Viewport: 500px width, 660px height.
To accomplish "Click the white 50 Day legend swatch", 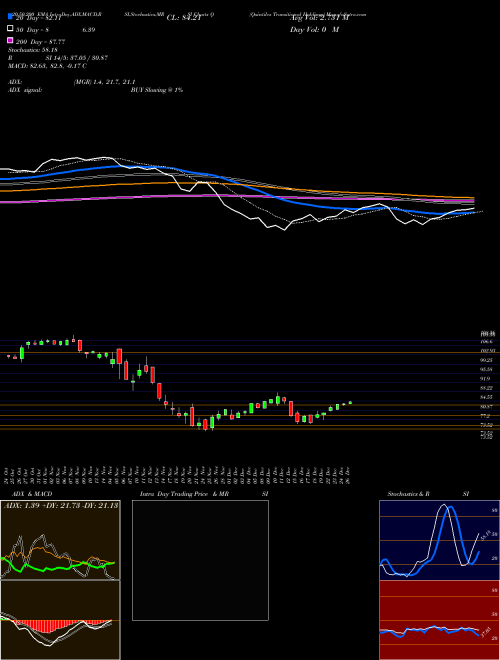I will click(x=11, y=29).
